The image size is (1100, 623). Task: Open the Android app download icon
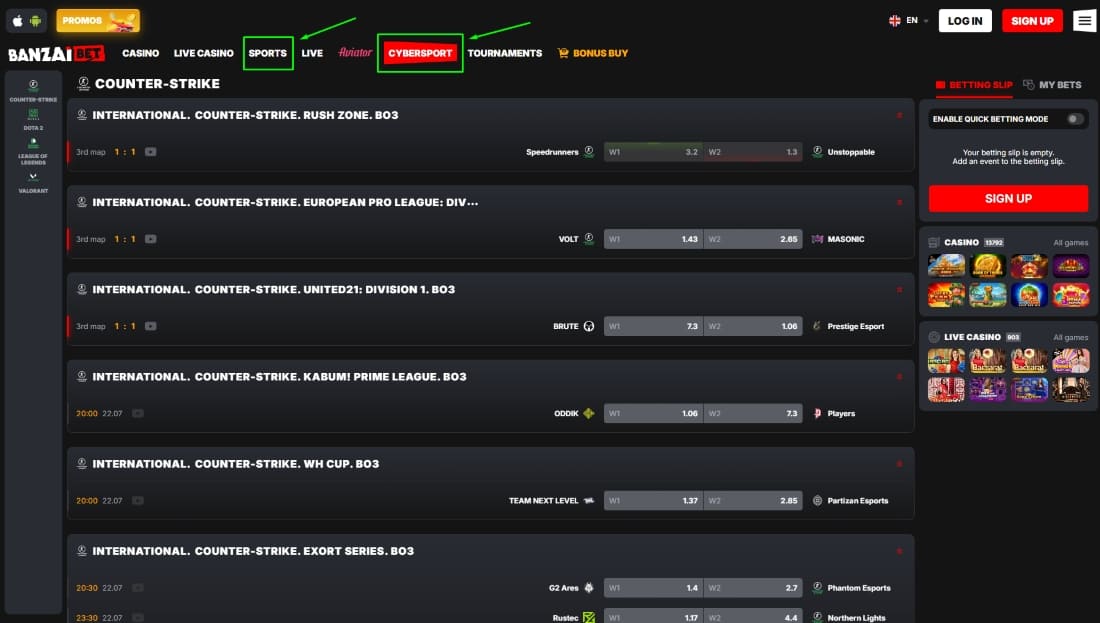coord(35,21)
